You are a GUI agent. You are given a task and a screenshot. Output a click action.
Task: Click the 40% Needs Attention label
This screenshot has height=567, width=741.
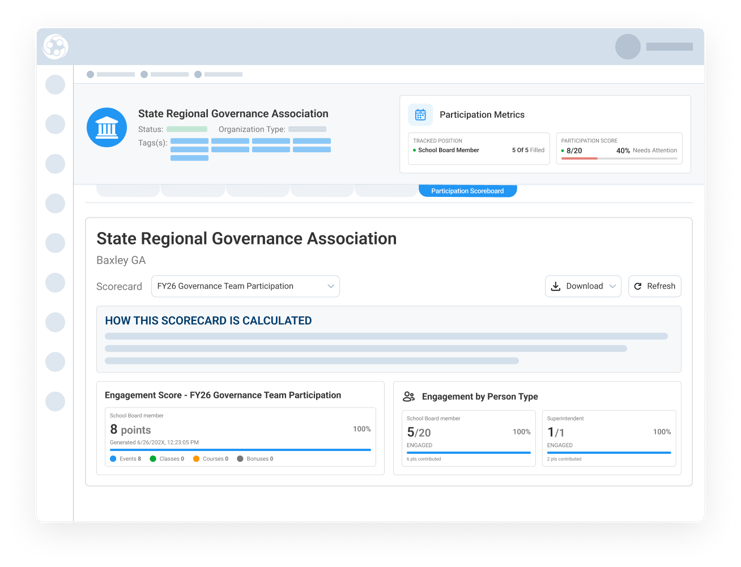click(x=646, y=150)
